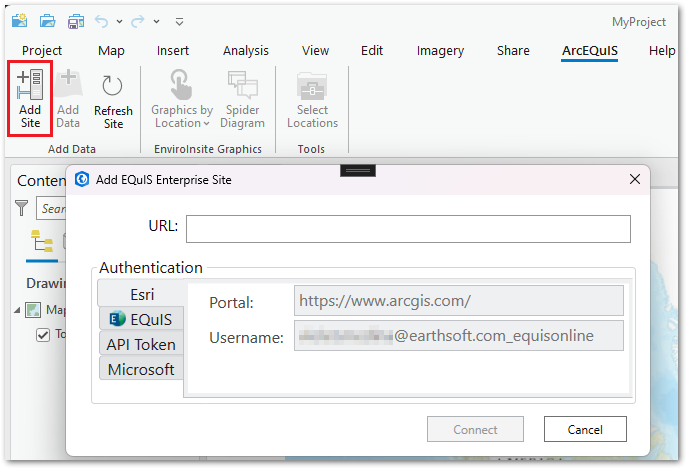Screen dimensions: 687x469
Task: Click the Map icon in Contents
Action: point(33,309)
